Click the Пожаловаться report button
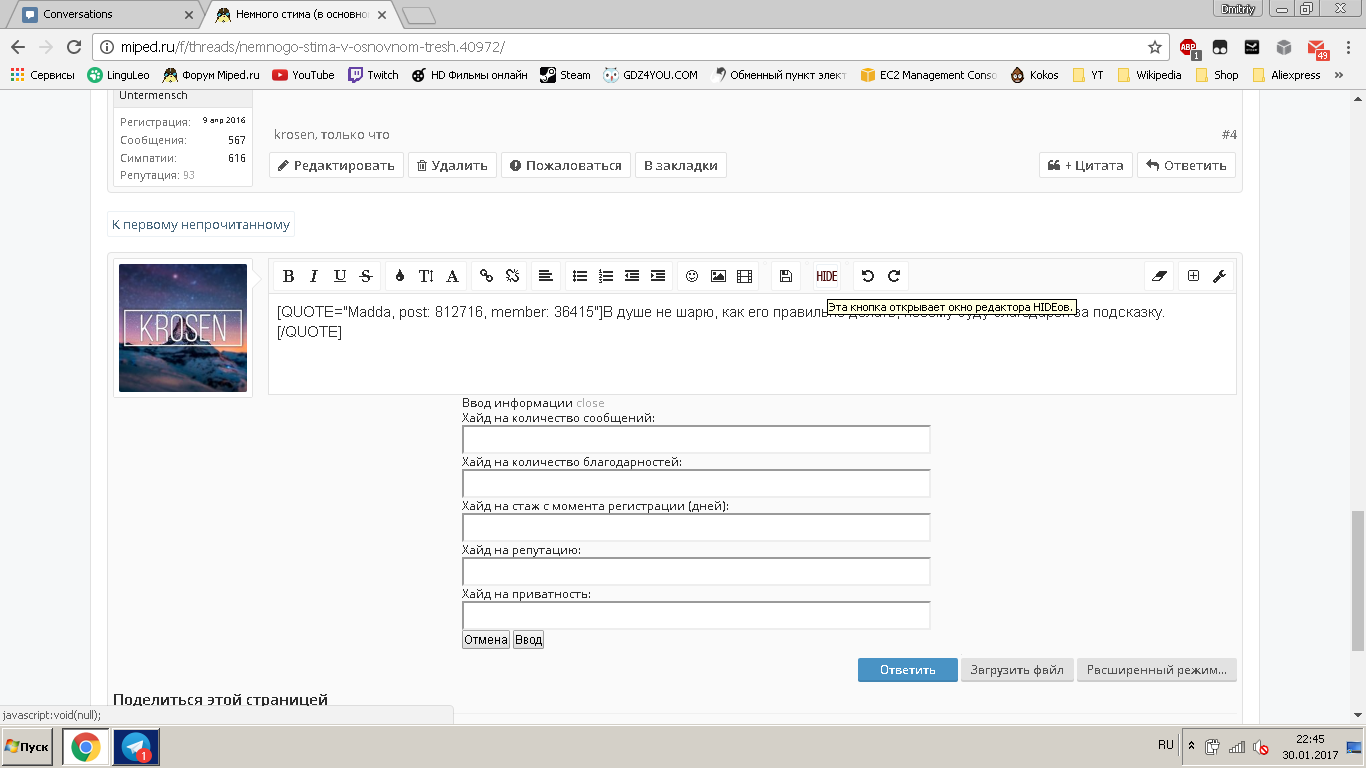The width and height of the screenshot is (1366, 768). [566, 165]
